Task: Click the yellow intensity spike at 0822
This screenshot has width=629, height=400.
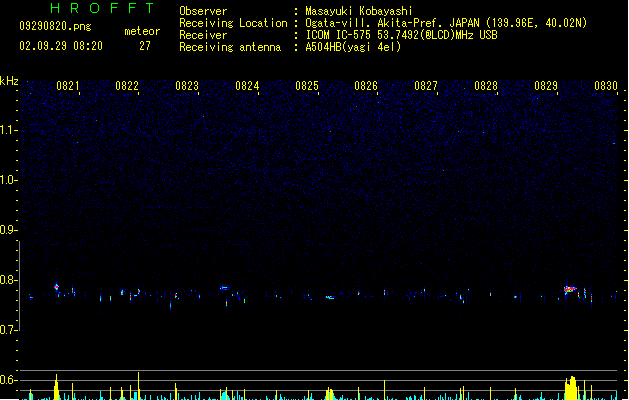Action: coord(138,386)
